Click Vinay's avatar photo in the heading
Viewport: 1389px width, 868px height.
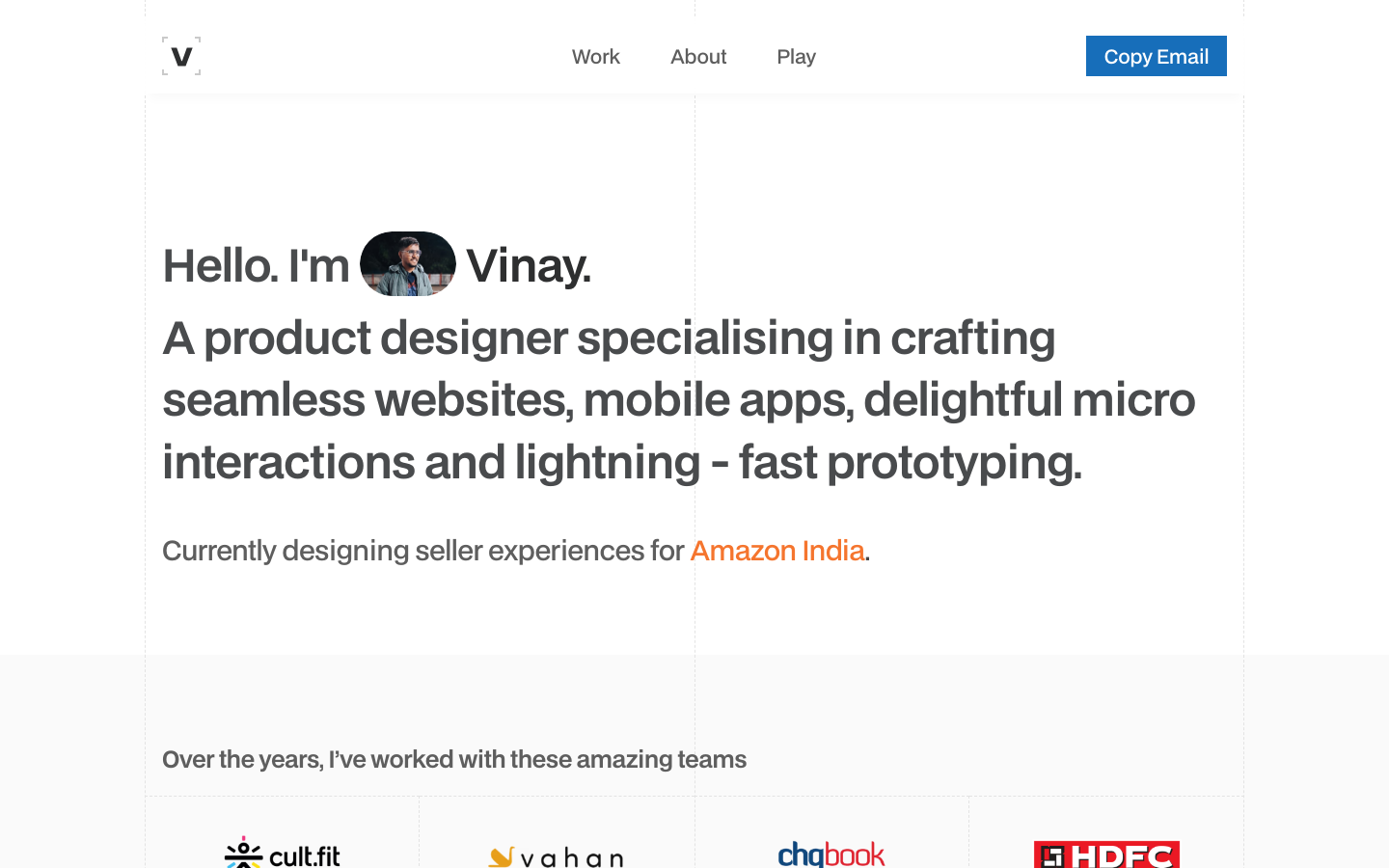[408, 263]
